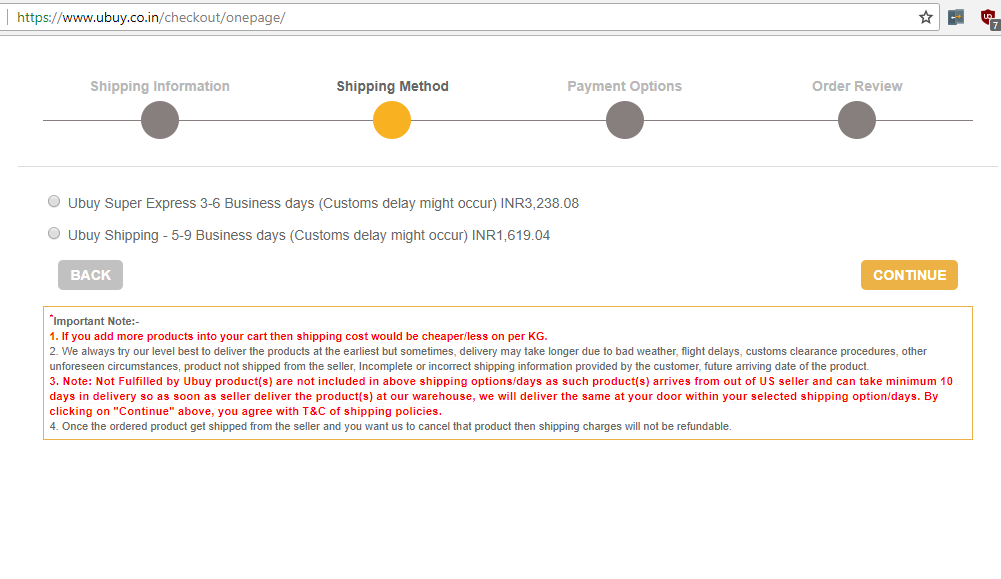
Task: Click the Shipping Method step label
Action: coord(392,86)
